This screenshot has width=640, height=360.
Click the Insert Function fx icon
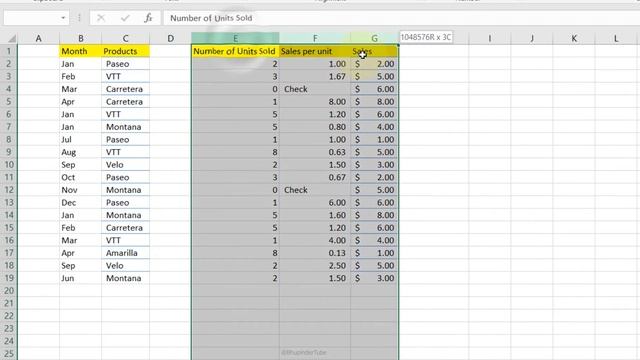coord(148,18)
